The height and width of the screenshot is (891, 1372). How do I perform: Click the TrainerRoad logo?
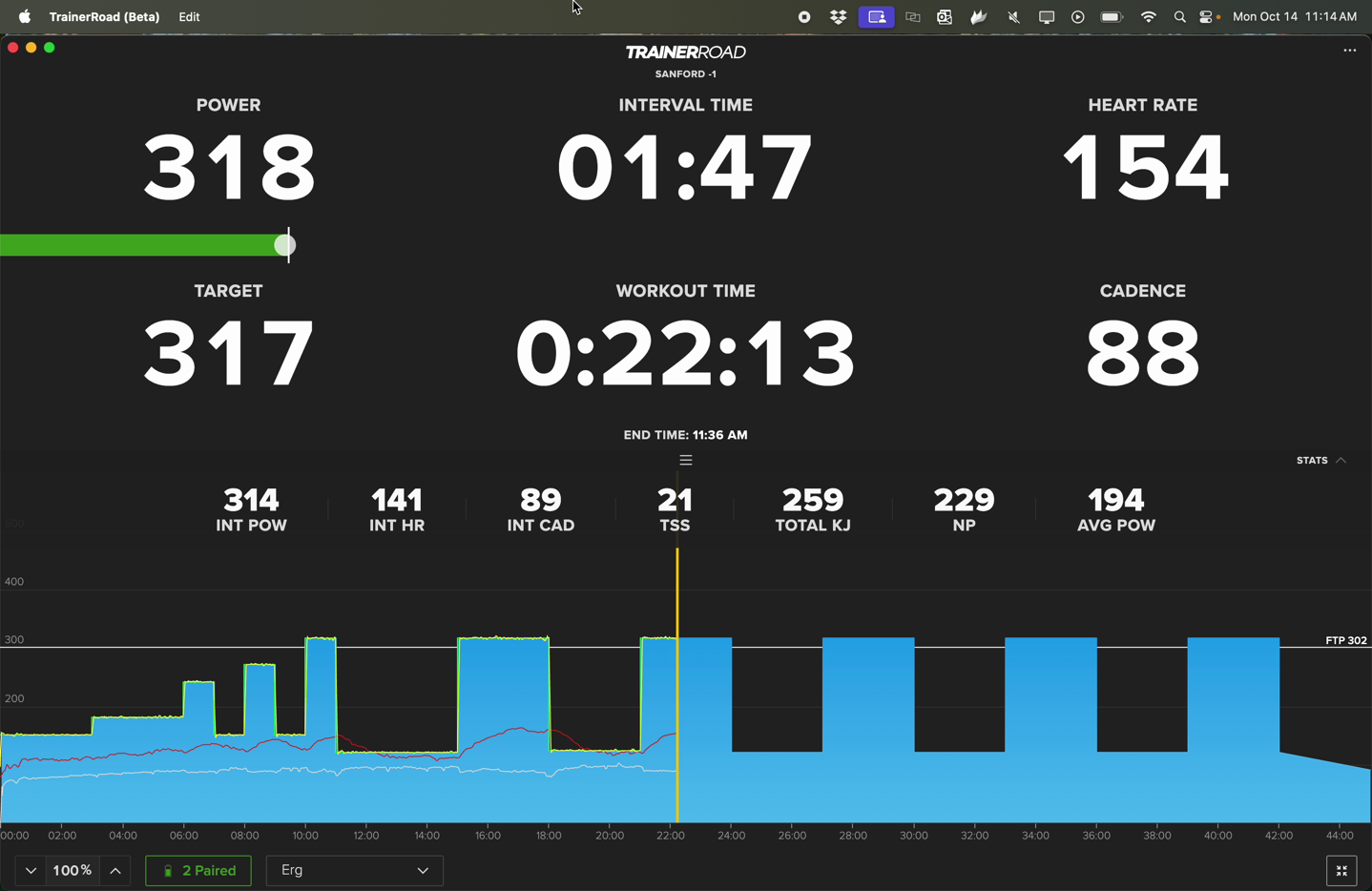[x=686, y=52]
